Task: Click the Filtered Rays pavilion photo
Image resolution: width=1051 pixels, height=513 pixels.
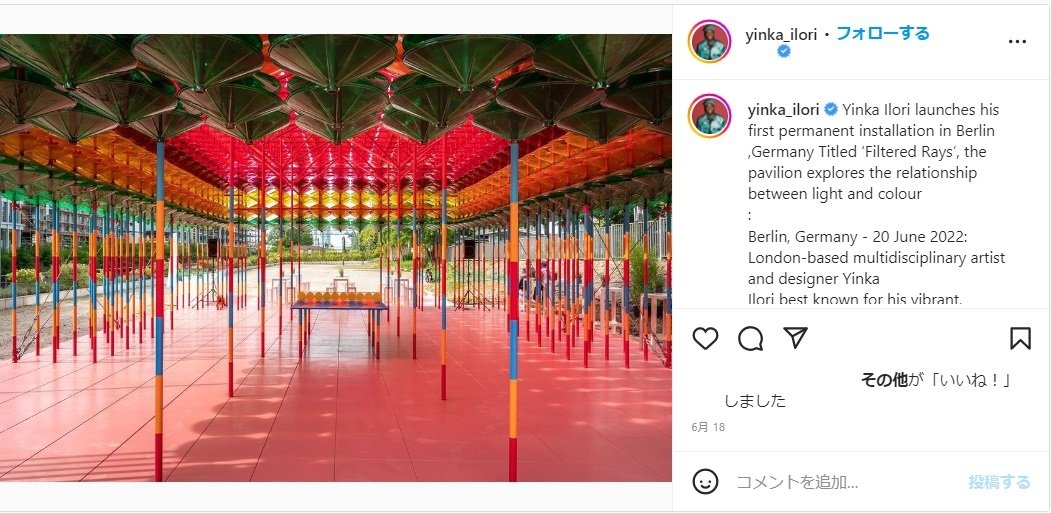Action: click(x=336, y=258)
